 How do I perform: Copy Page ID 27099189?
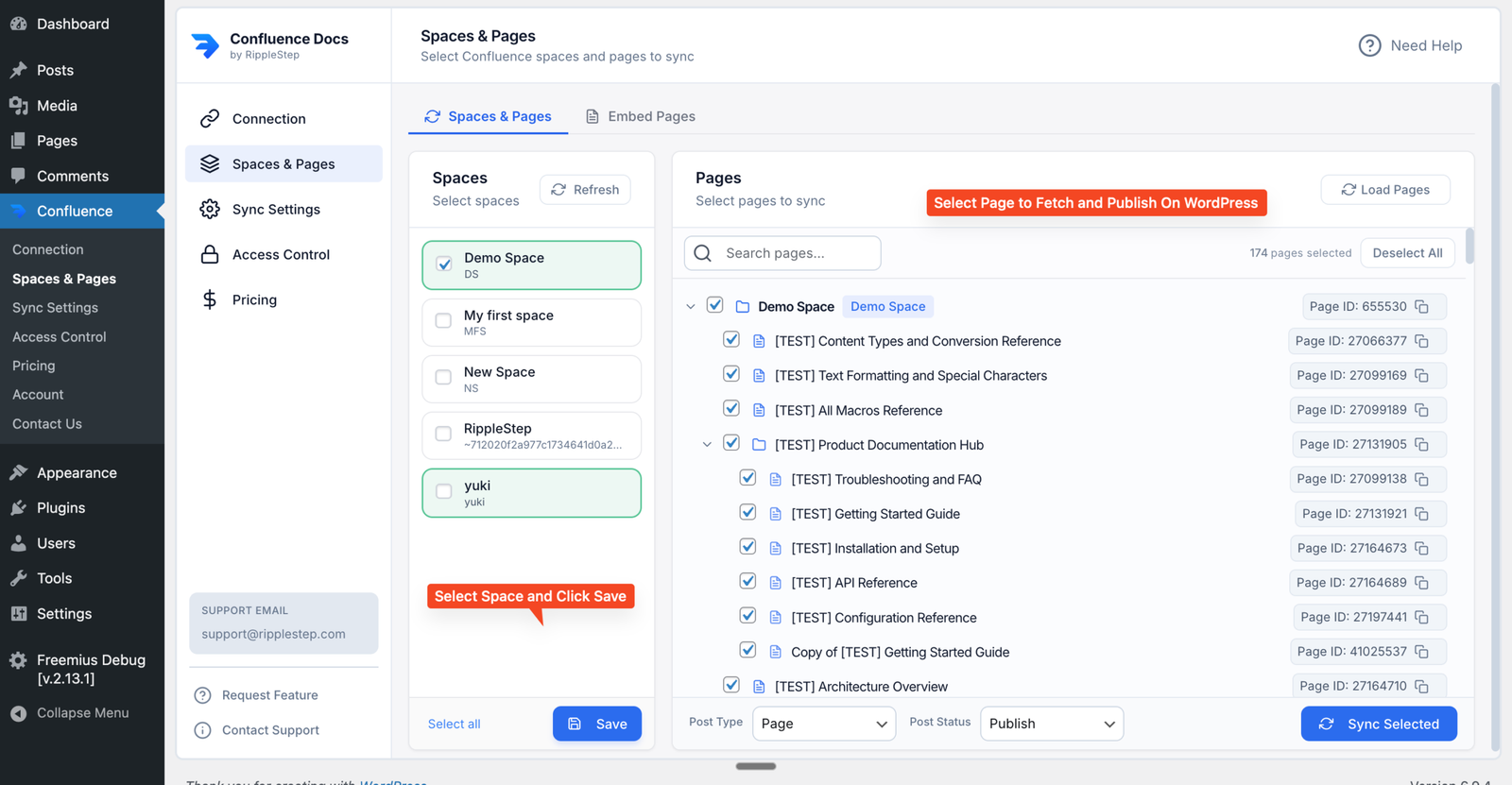click(1421, 410)
